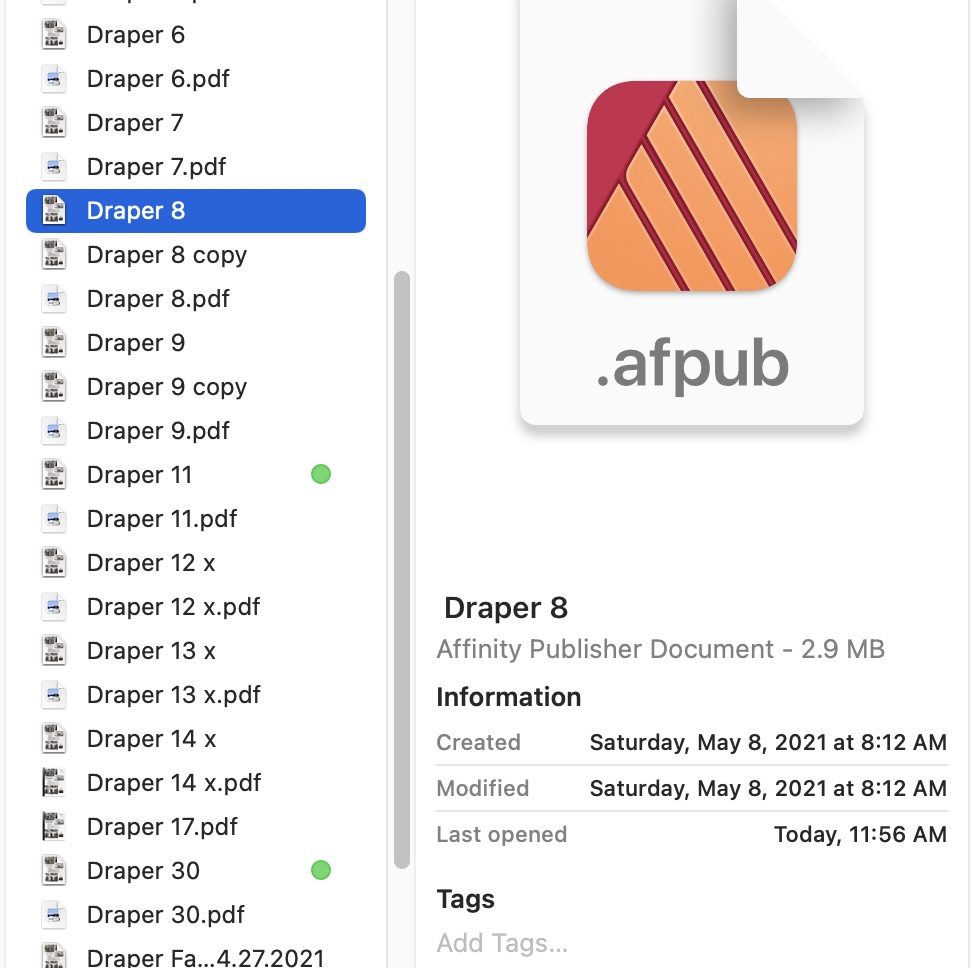
Task: Click the file list vertical scrollbar
Action: coord(402,570)
